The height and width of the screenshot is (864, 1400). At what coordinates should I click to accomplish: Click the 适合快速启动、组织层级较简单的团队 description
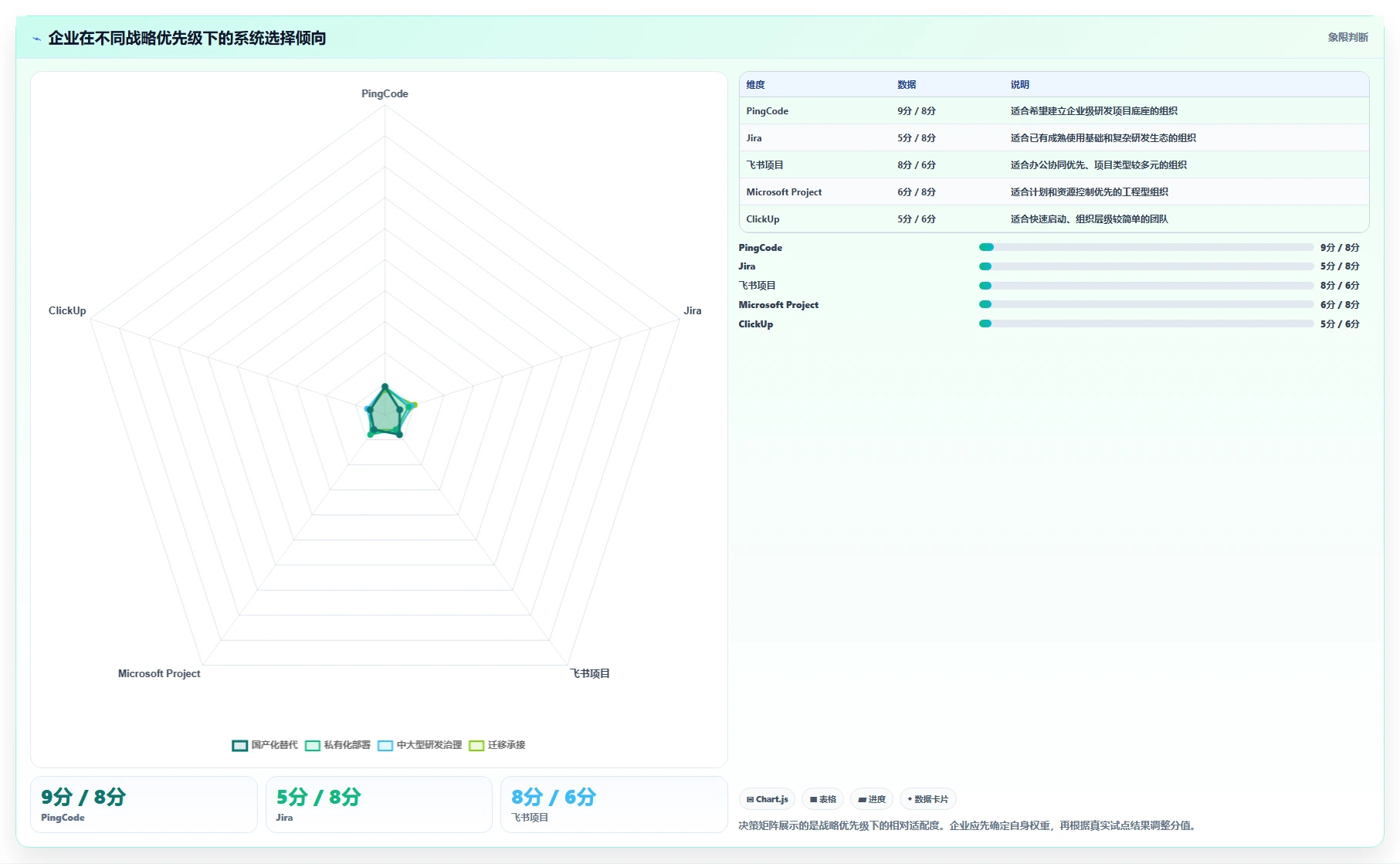(1089, 219)
